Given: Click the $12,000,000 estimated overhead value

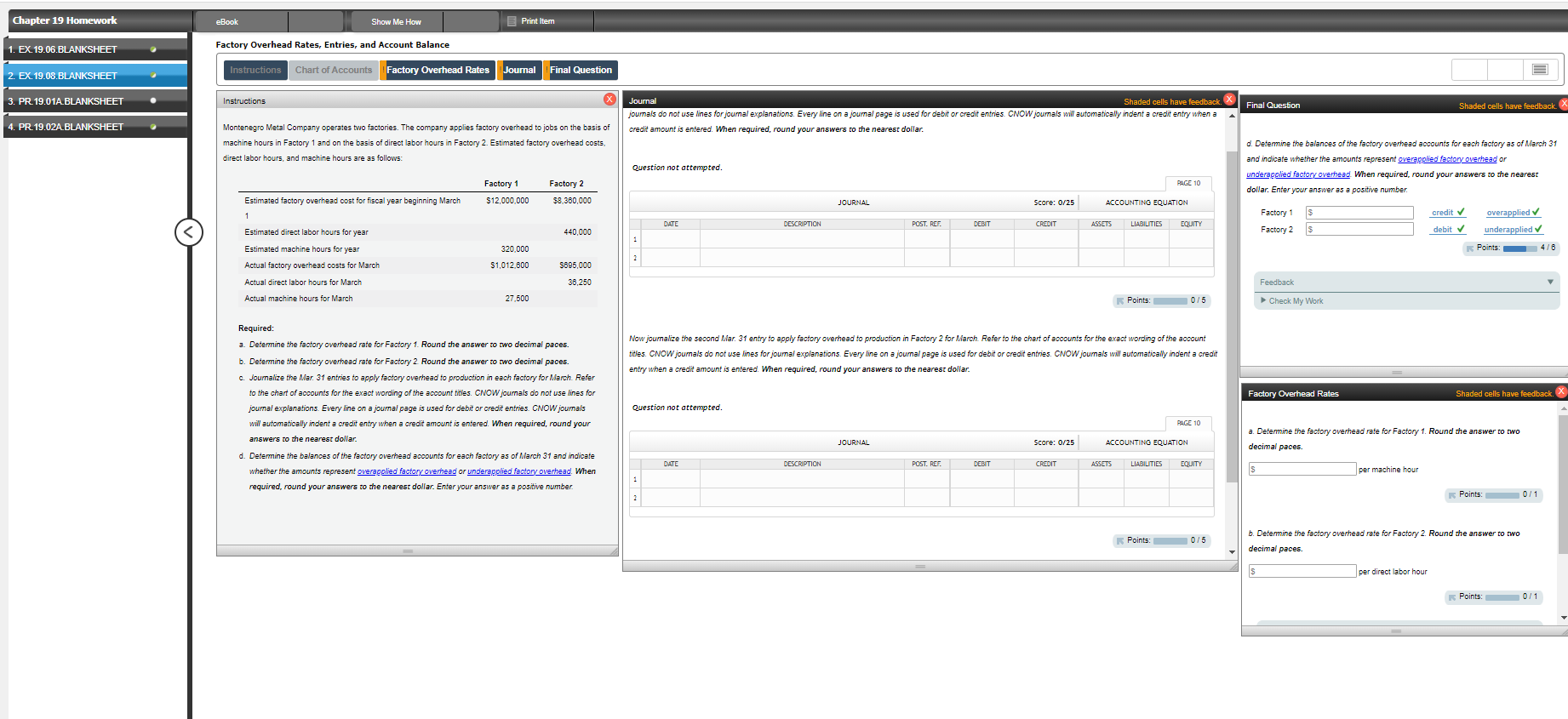Looking at the screenshot, I should pos(507,201).
